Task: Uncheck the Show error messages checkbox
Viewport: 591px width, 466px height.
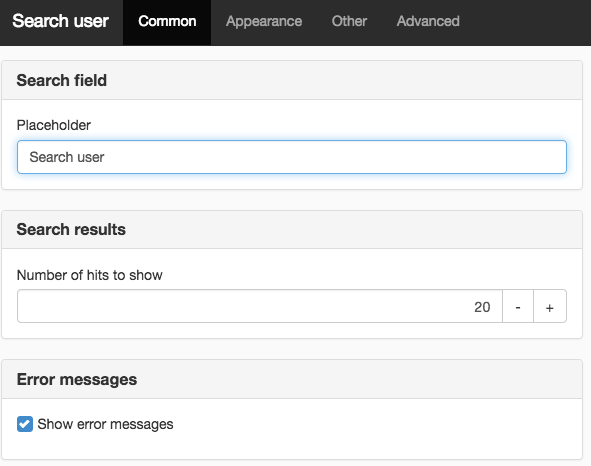Action: point(25,424)
